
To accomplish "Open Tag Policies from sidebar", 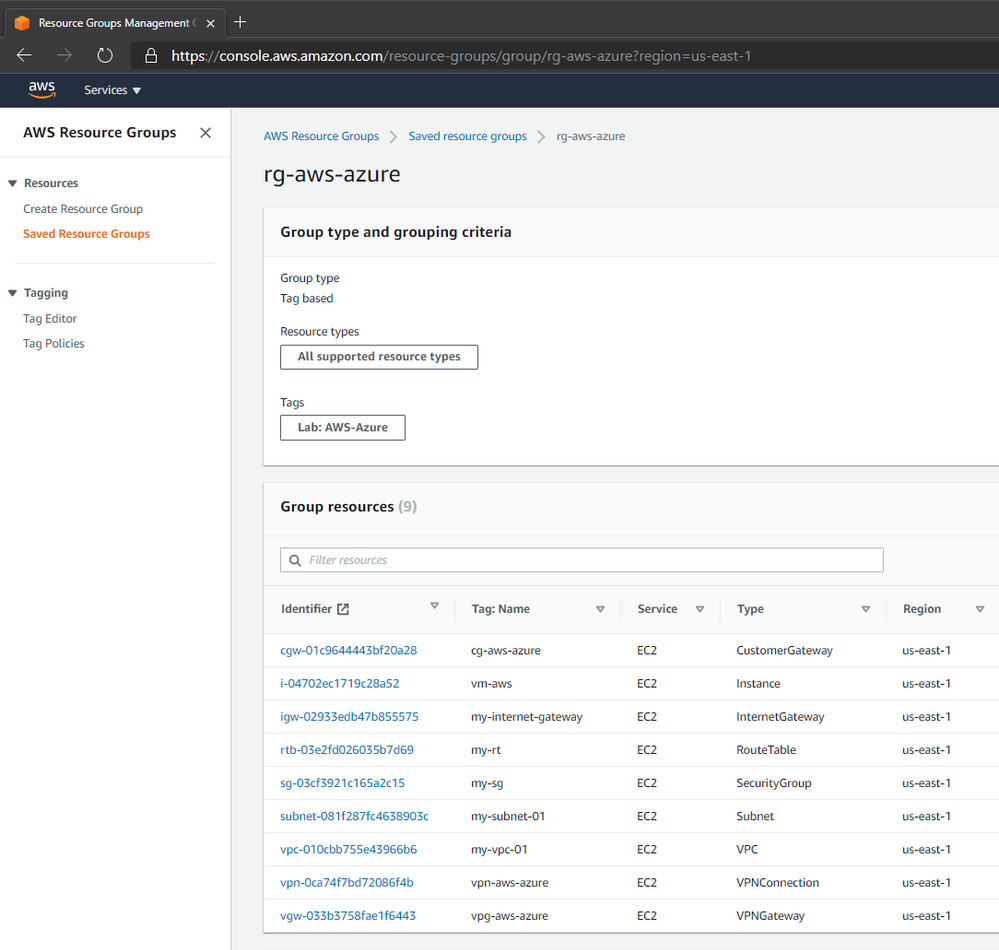I will click(x=54, y=343).
